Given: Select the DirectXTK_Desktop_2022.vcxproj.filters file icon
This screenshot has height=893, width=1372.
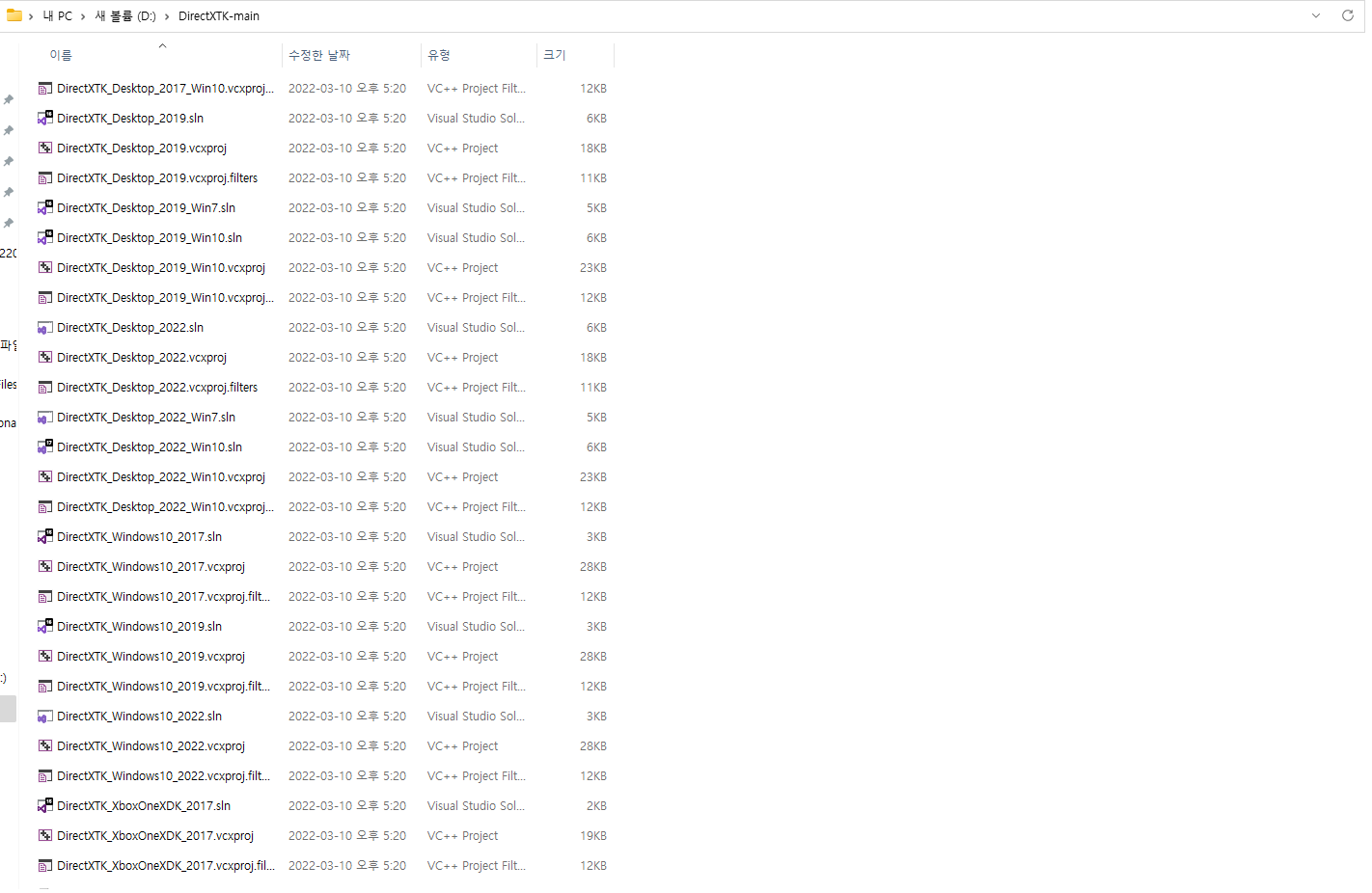Looking at the screenshot, I should [45, 388].
